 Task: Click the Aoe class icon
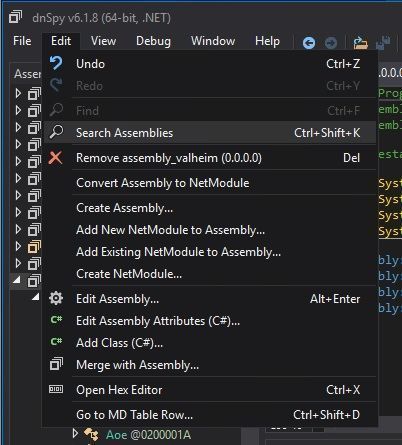pyautogui.click(x=91, y=435)
